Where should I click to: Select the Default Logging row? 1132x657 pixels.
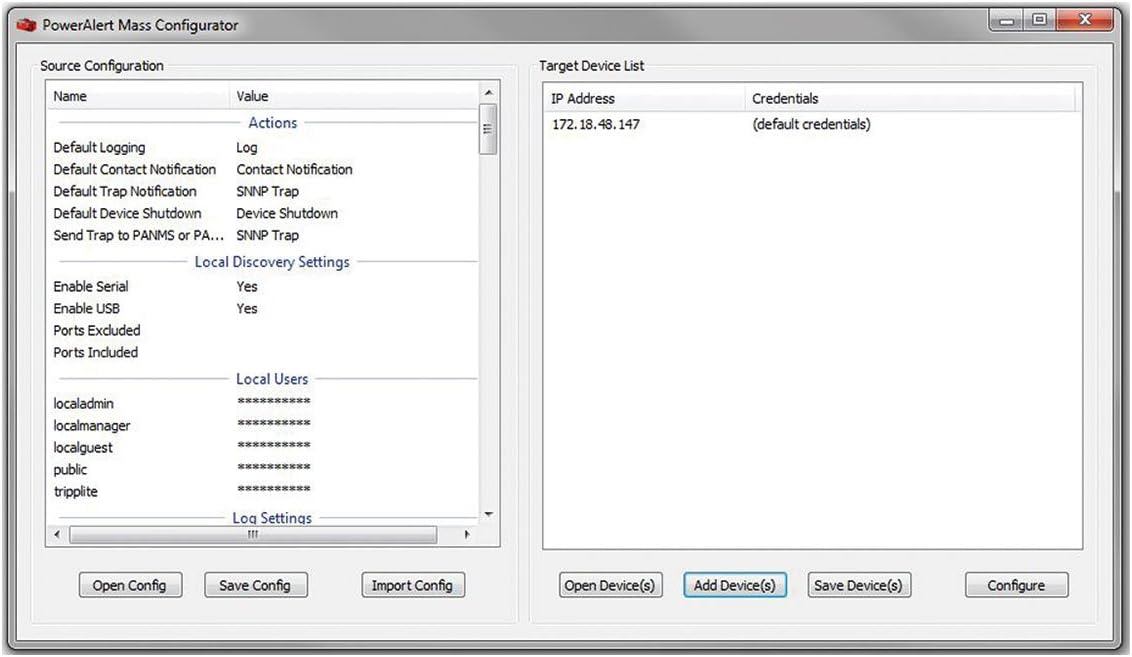click(x=263, y=147)
